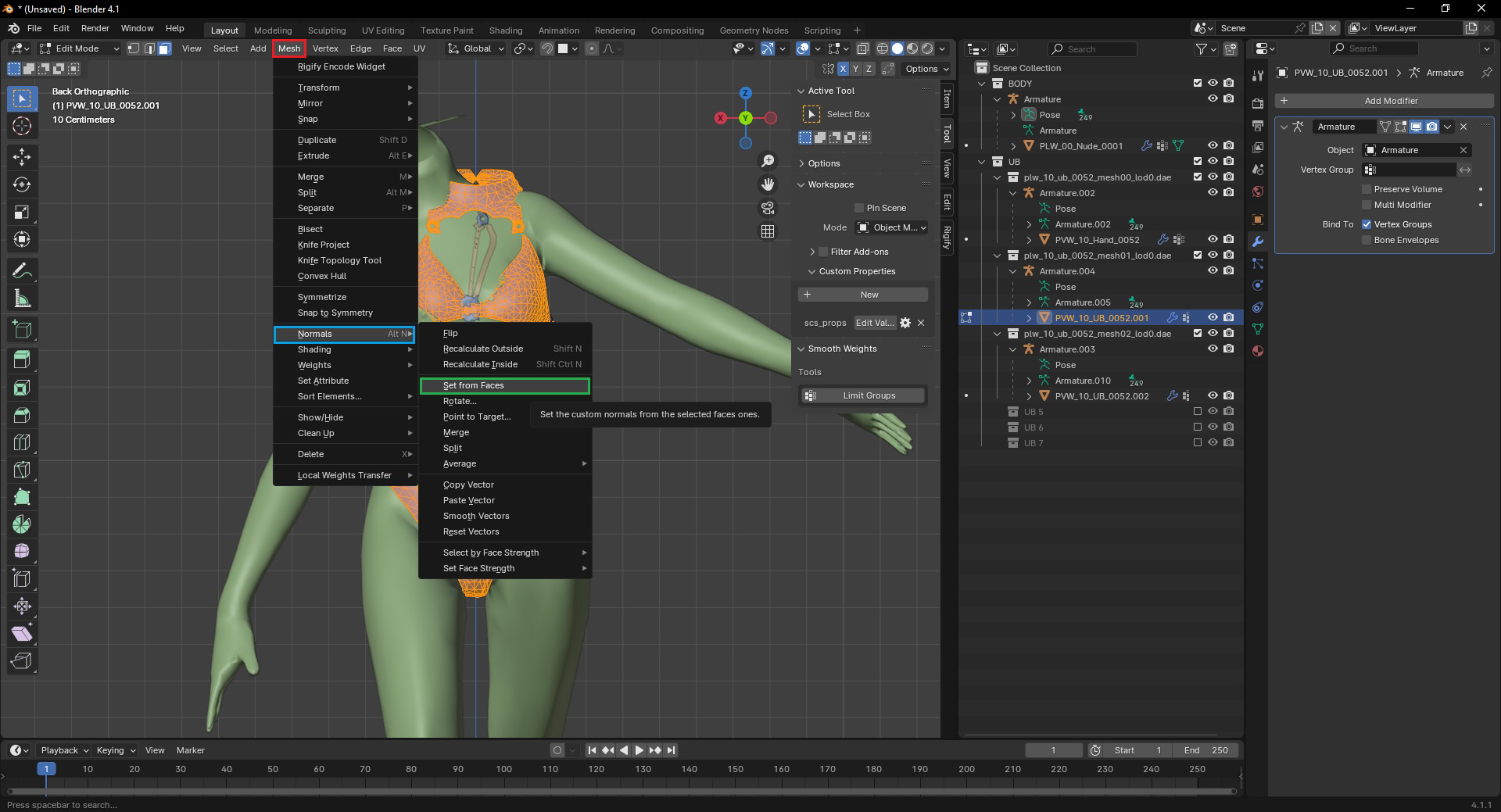1501x812 pixels.
Task: Expand the Armature.003 tree item
Action: 1014,349
